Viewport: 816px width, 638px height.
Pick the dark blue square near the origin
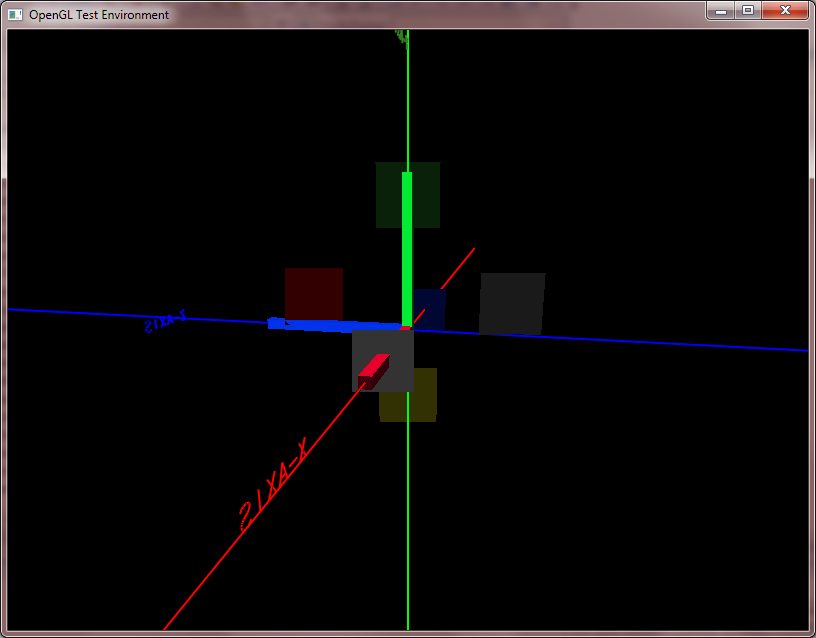coord(433,304)
